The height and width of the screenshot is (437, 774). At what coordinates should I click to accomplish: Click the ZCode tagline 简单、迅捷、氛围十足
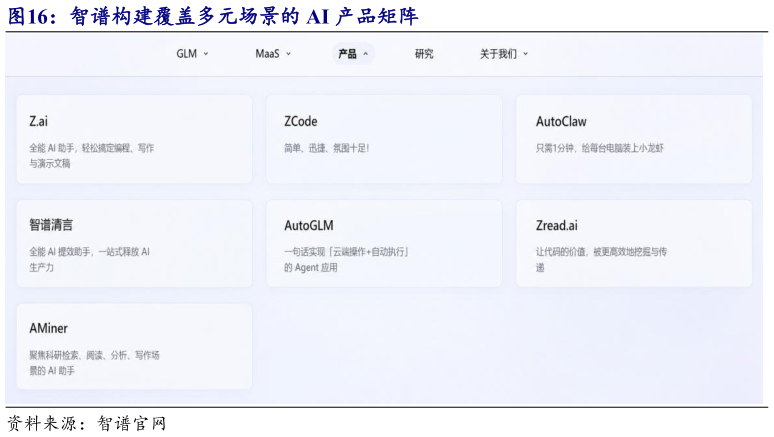click(x=326, y=148)
